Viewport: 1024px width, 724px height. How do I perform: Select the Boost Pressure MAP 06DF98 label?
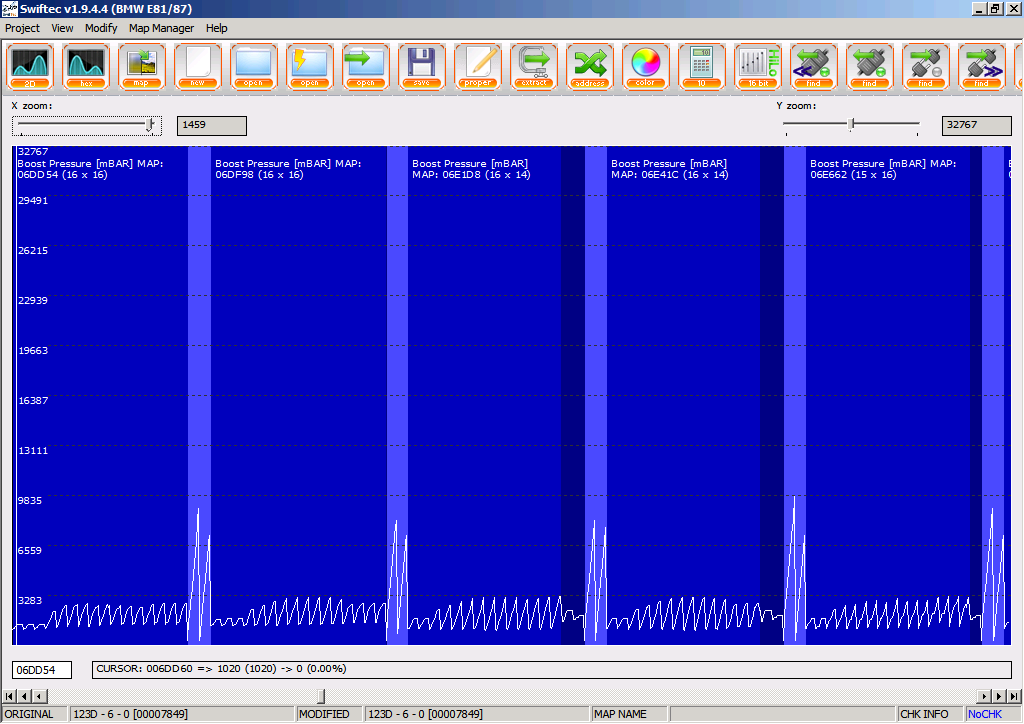pos(288,169)
